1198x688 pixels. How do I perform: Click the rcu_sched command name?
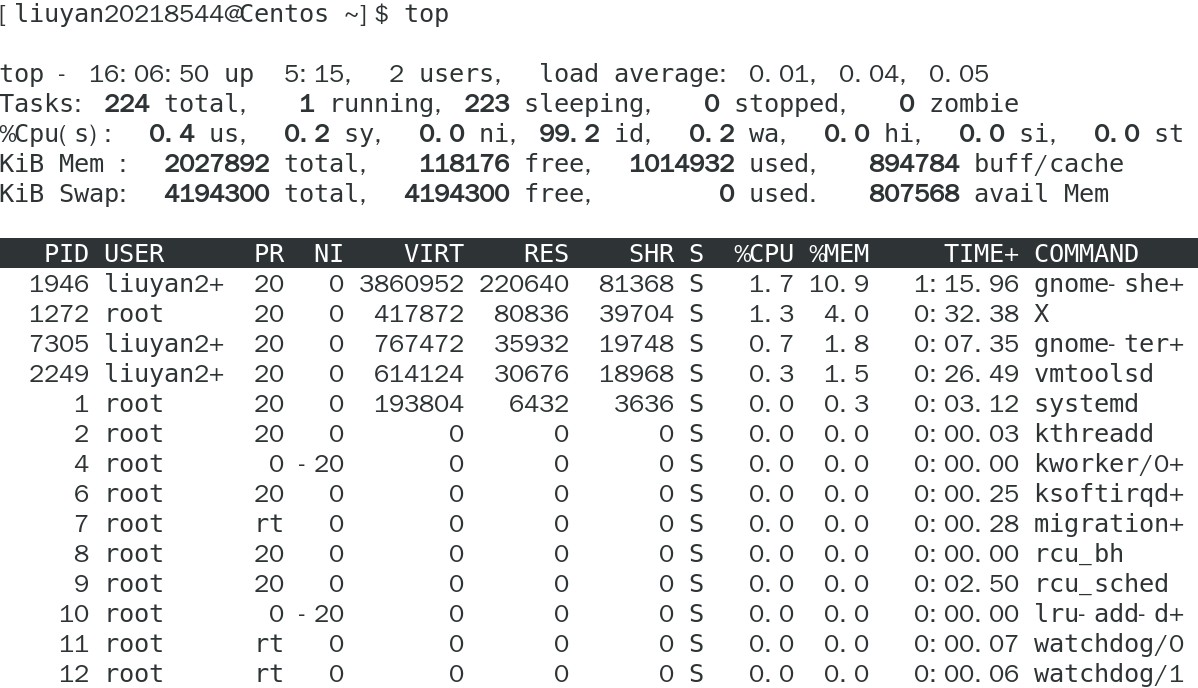[x=1101, y=584]
